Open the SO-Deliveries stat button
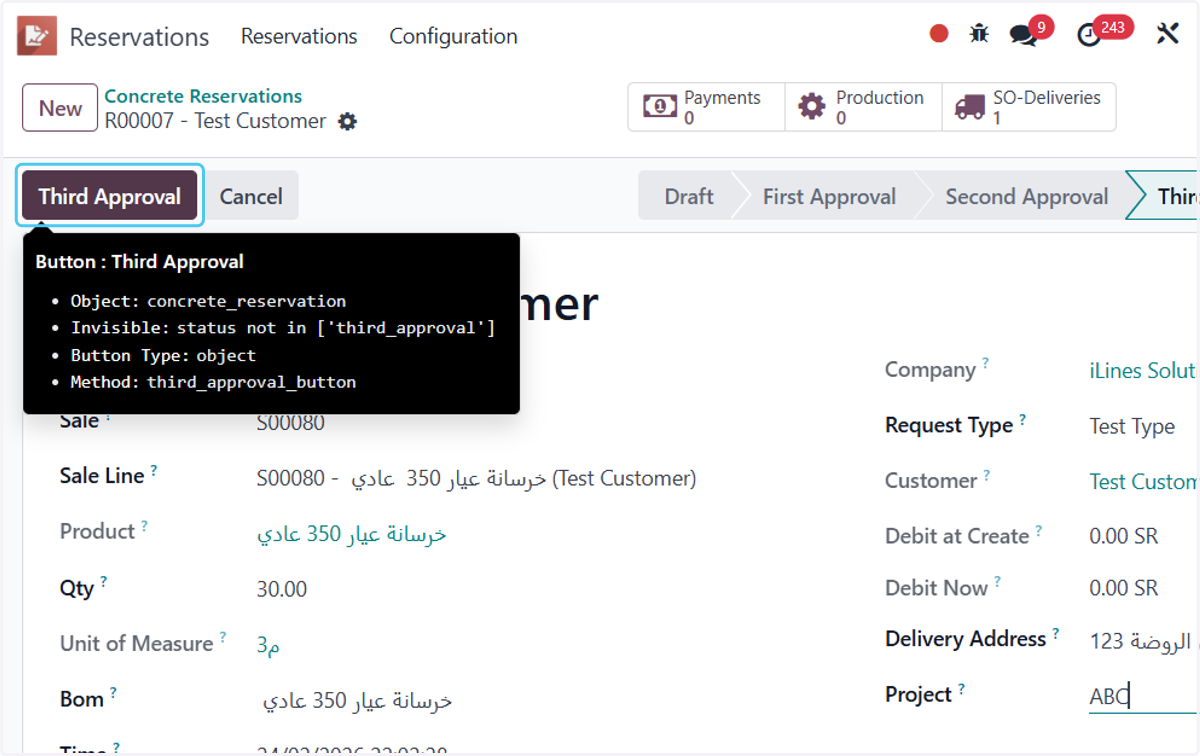The image size is (1200, 756). [x=1029, y=107]
